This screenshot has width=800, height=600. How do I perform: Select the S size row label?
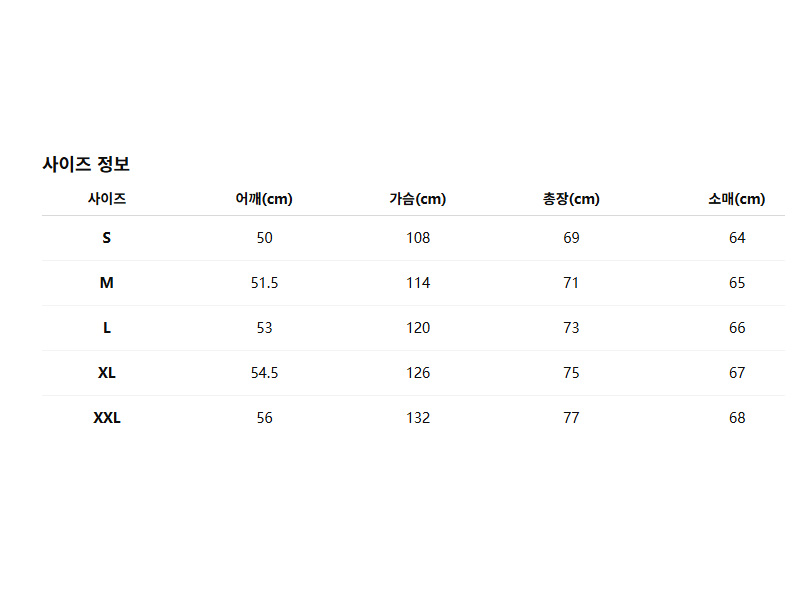click(x=107, y=238)
